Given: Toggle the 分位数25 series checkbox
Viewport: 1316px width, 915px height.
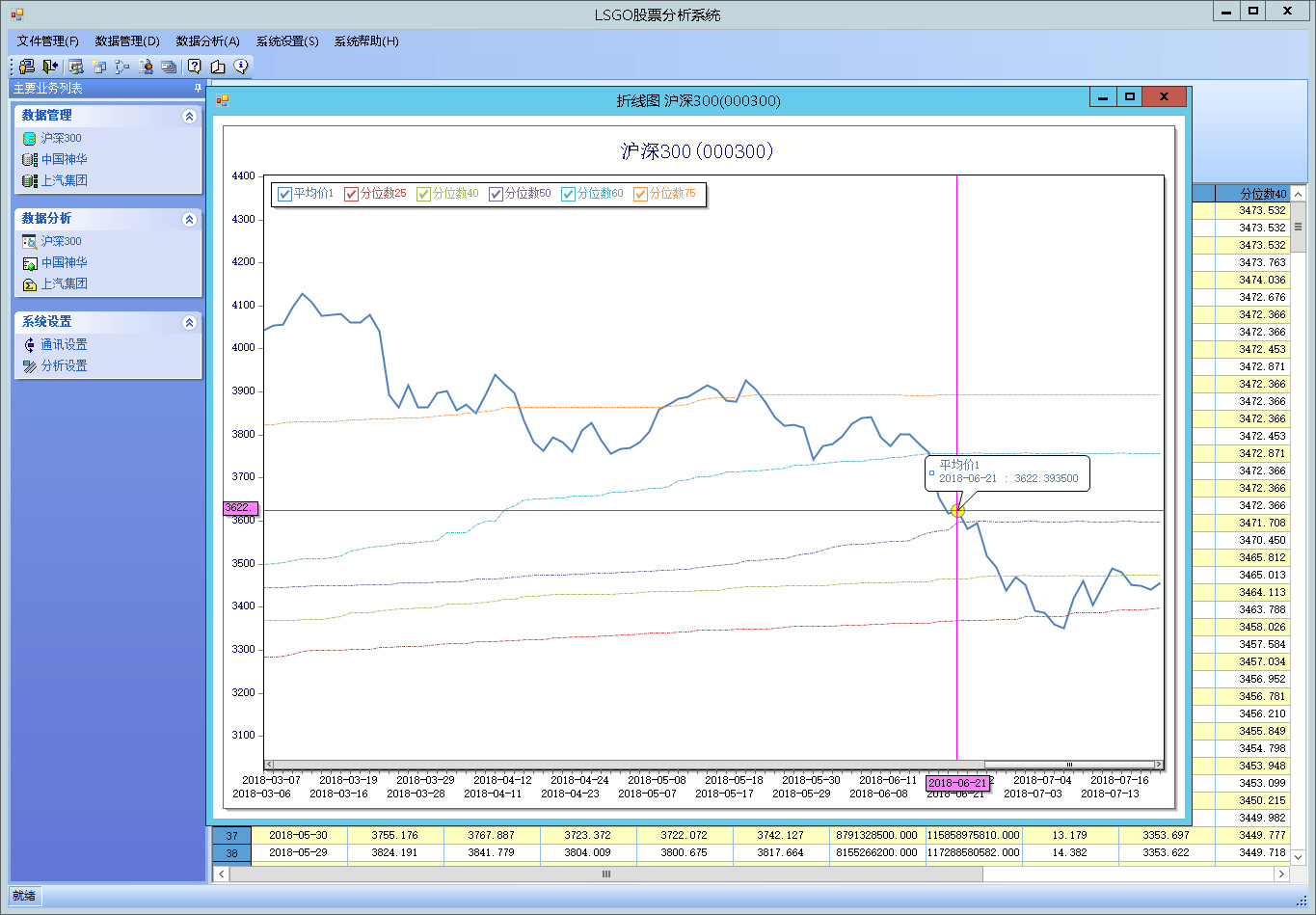Looking at the screenshot, I should (351, 194).
